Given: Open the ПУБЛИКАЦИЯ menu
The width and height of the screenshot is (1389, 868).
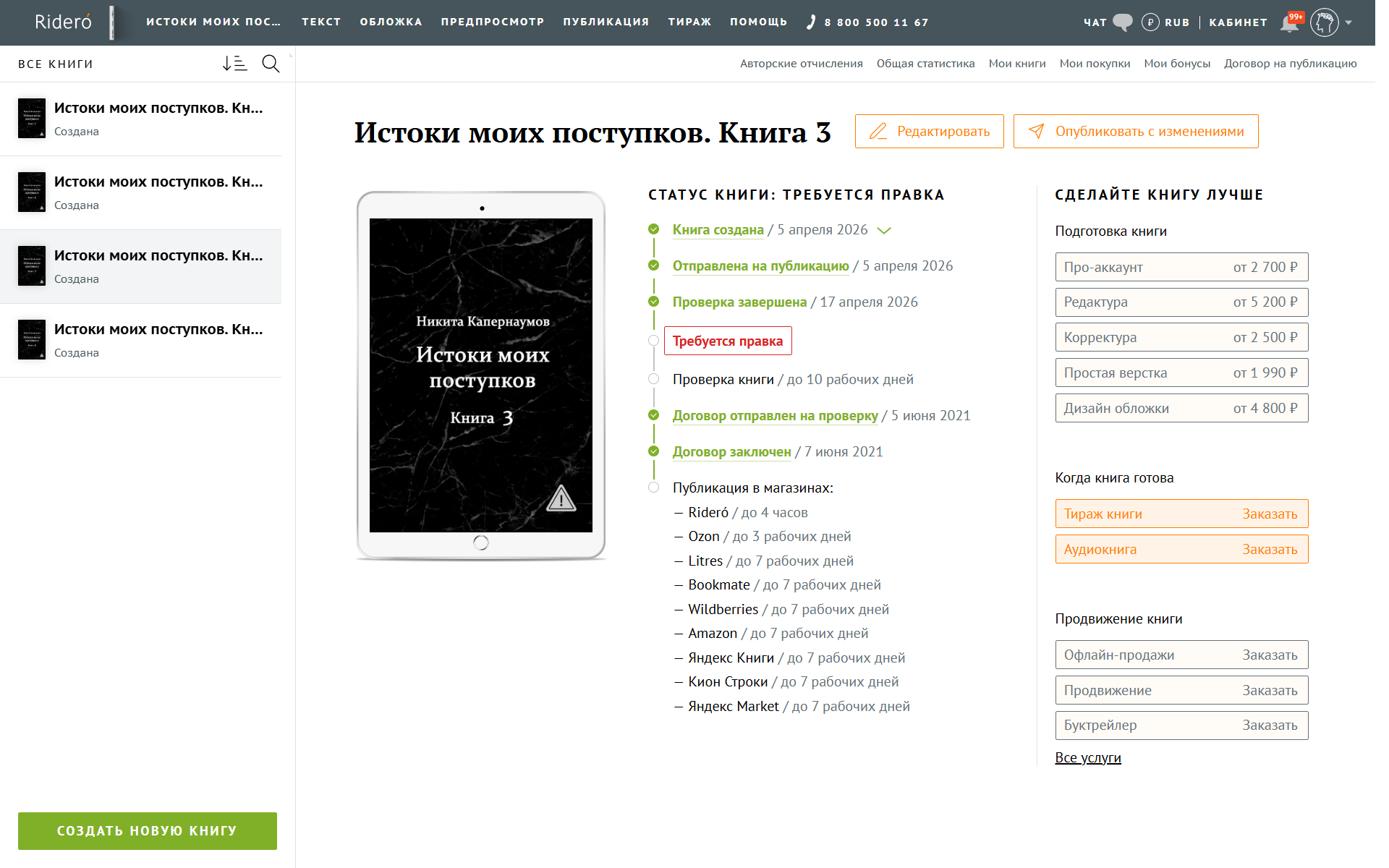Looking at the screenshot, I should 606,22.
